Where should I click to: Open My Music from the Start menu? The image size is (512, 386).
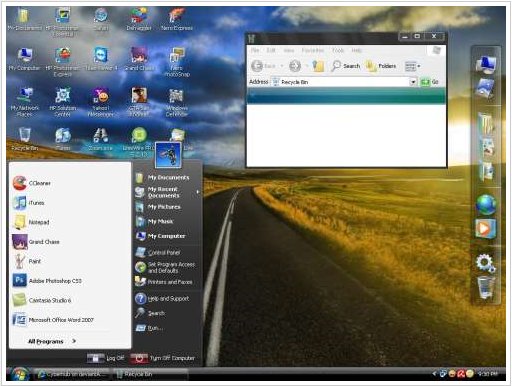tap(154, 221)
